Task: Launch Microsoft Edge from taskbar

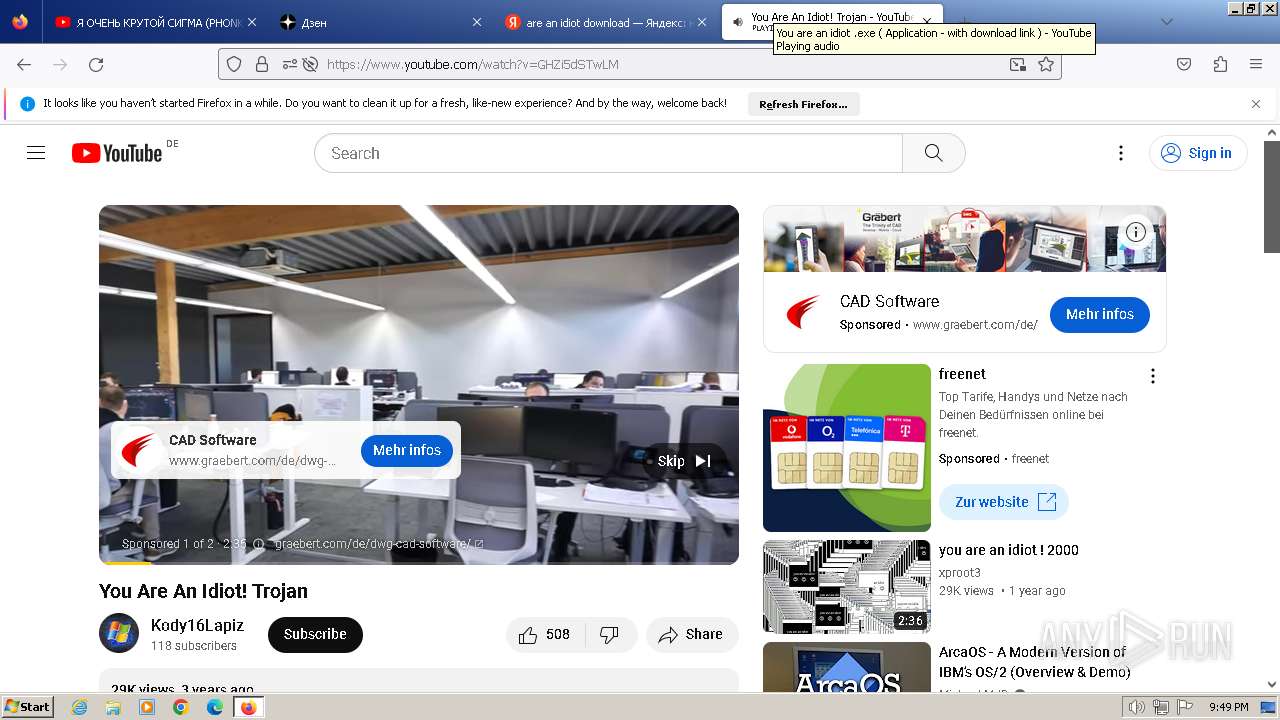Action: (x=215, y=707)
